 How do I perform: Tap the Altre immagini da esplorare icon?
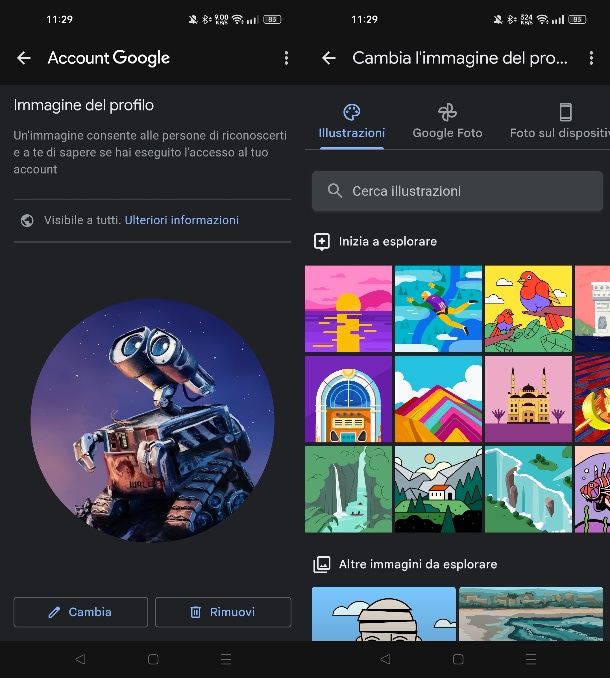pos(322,564)
